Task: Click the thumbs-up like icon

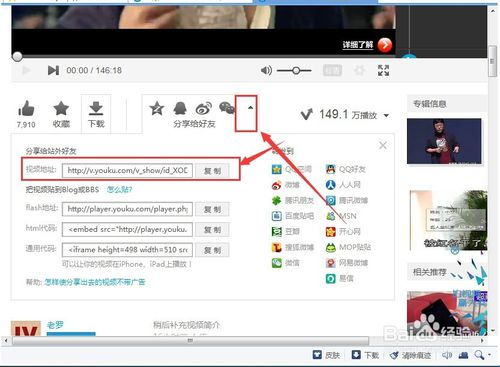Action: pyautogui.click(x=26, y=108)
